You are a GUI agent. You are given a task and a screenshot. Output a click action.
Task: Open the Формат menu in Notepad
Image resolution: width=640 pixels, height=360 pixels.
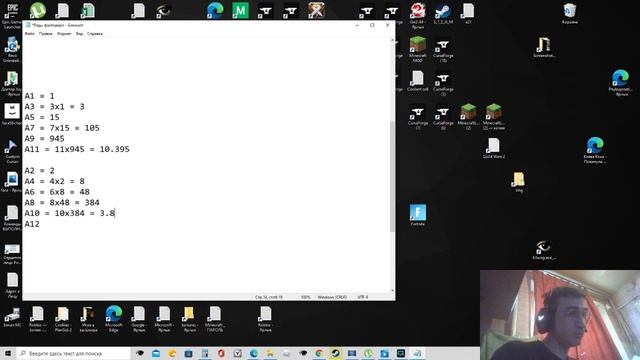click(x=64, y=34)
